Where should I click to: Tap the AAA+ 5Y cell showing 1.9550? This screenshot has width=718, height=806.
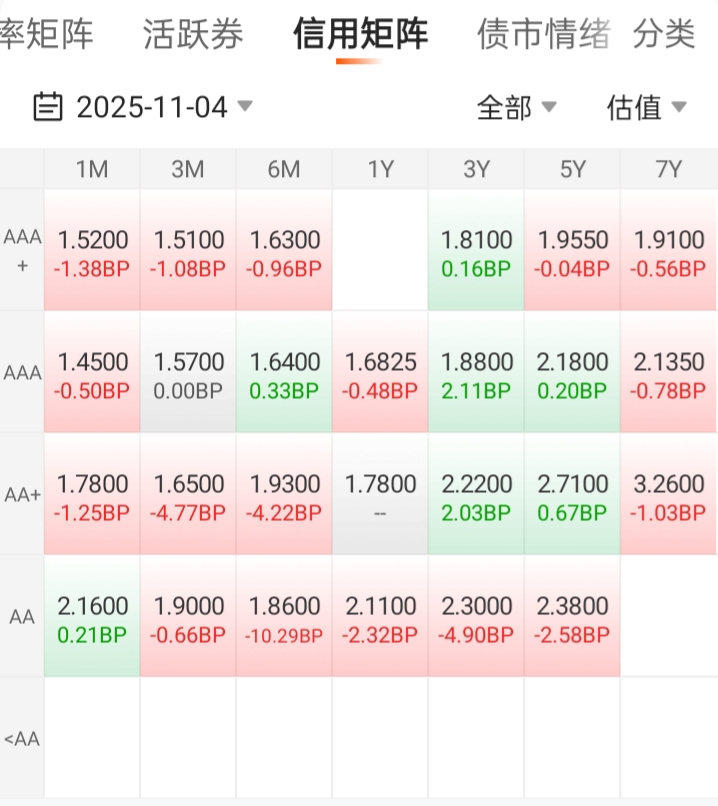[x=572, y=252]
